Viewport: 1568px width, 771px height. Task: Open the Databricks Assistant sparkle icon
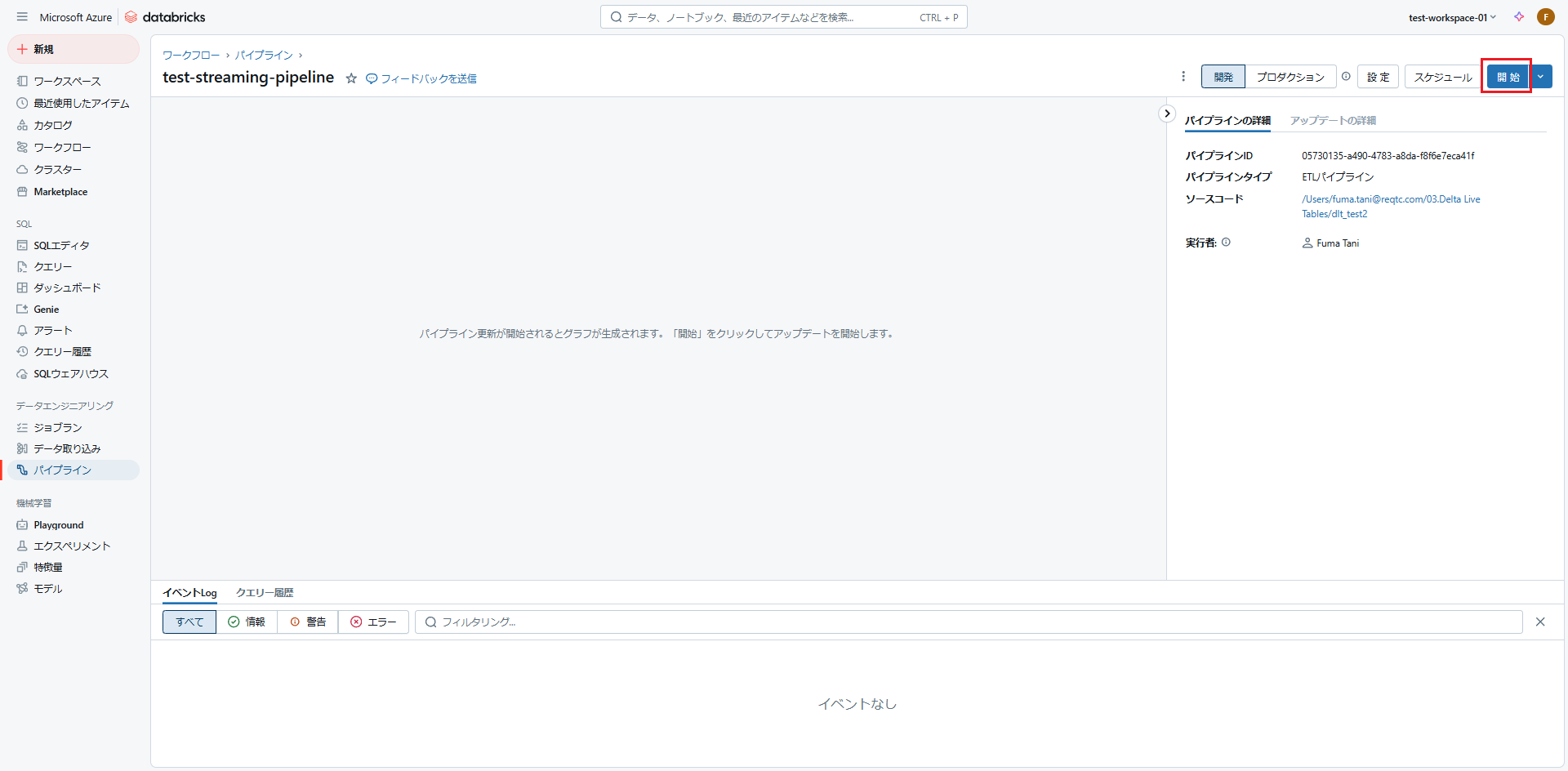pos(1519,17)
